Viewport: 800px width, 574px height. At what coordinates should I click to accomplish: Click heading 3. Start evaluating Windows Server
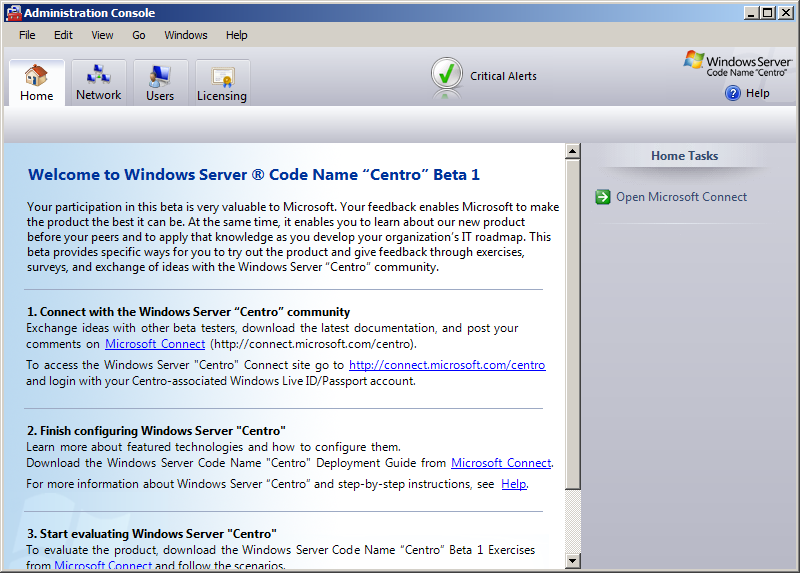(152, 534)
